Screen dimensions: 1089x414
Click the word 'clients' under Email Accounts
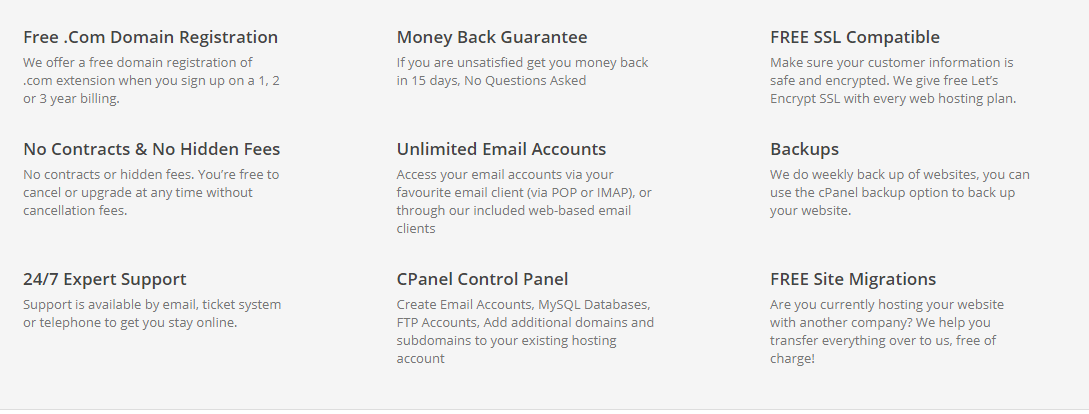click(x=416, y=229)
